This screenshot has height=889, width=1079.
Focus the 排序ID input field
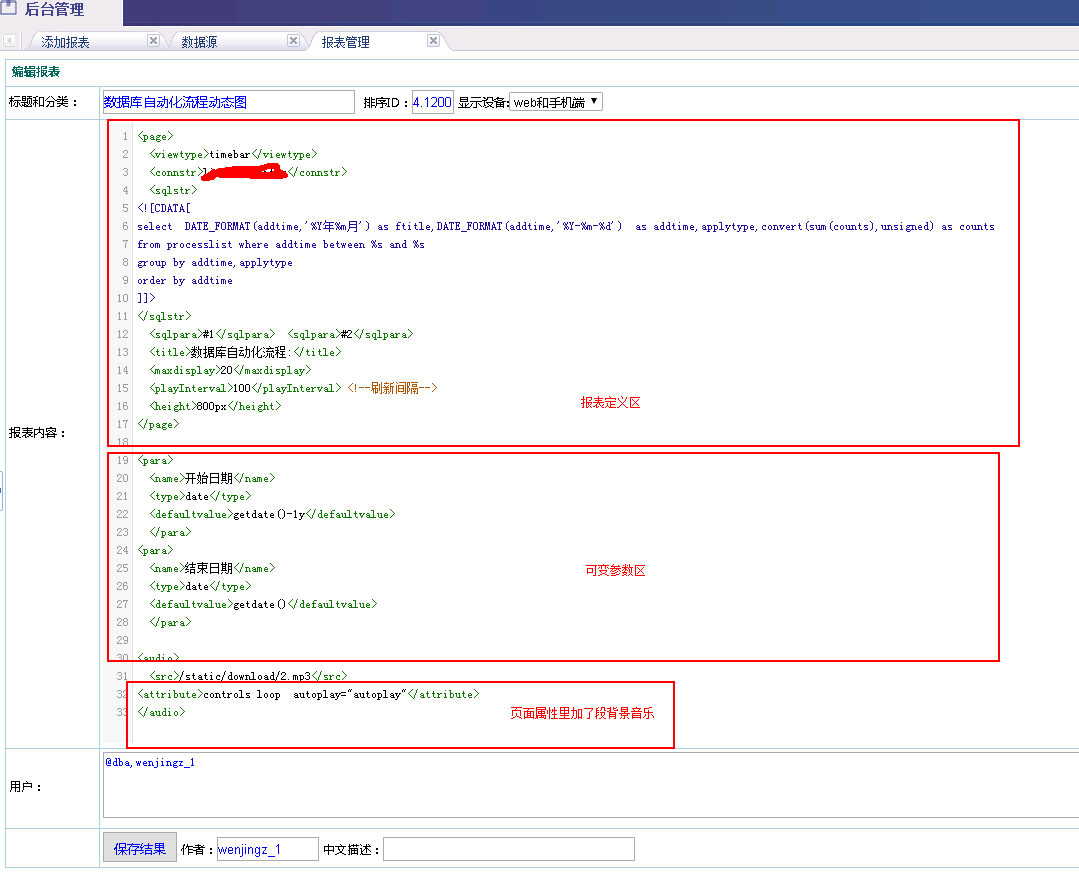(x=432, y=102)
